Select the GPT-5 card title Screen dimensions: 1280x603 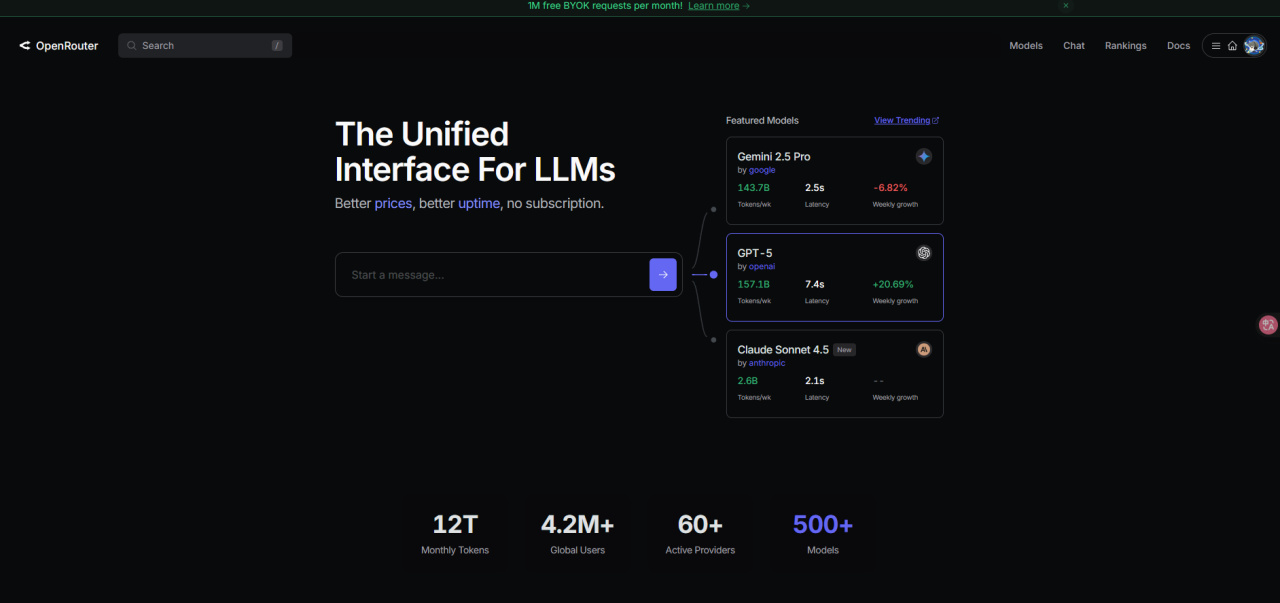(755, 253)
